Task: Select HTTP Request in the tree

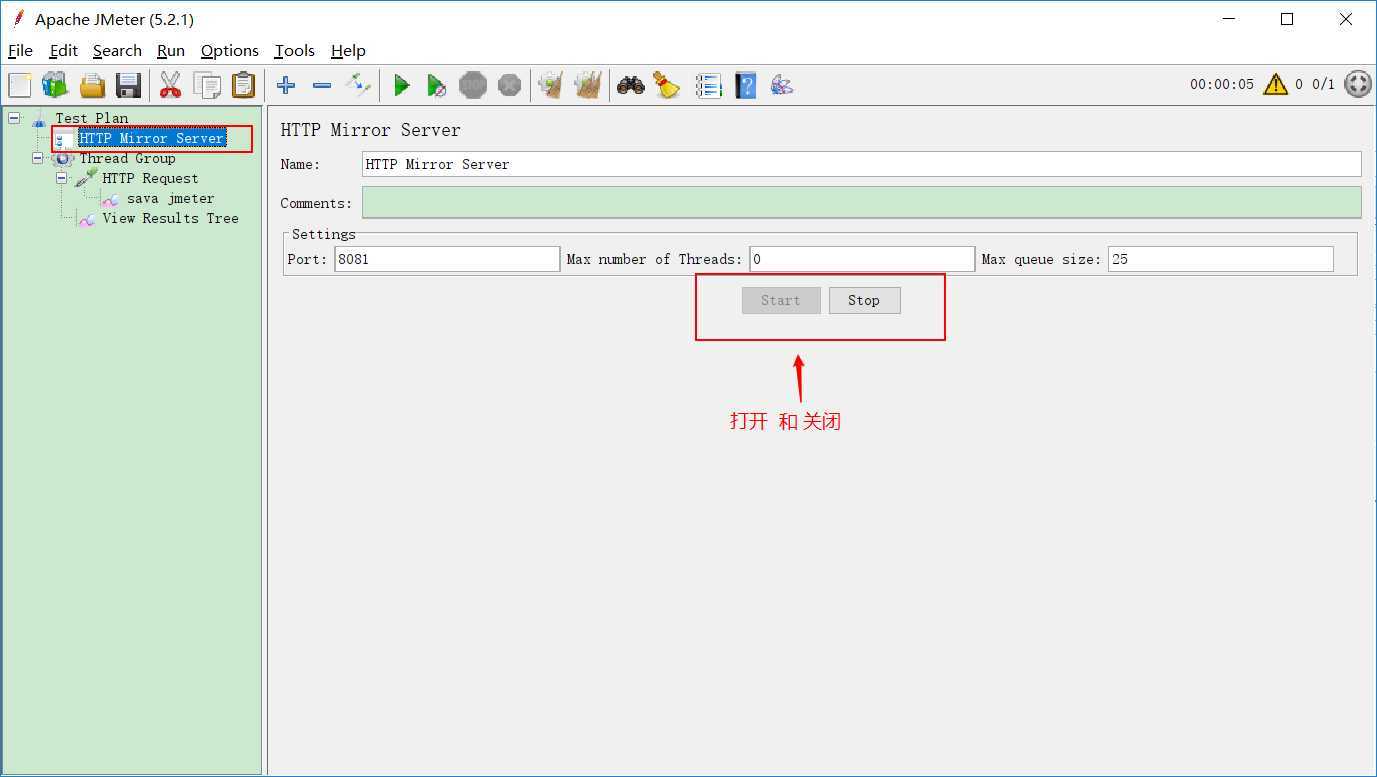Action: (x=150, y=178)
